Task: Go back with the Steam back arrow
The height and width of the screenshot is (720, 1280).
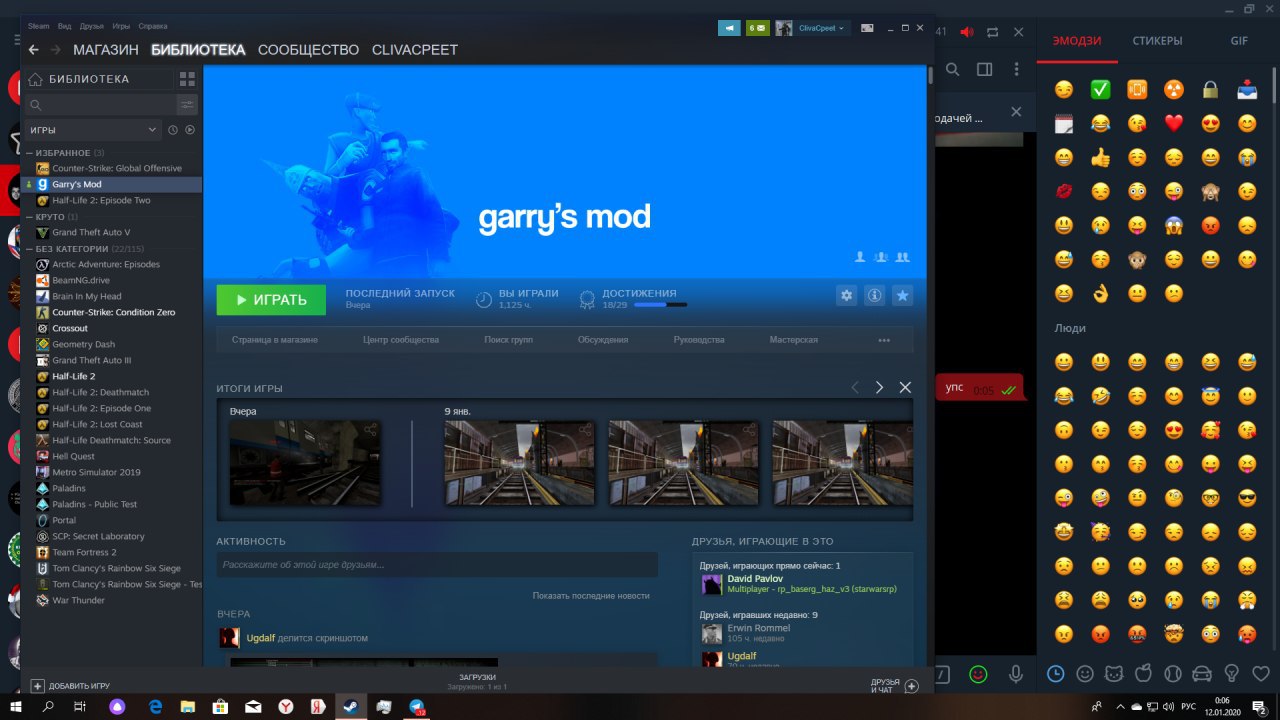Action: (x=33, y=49)
